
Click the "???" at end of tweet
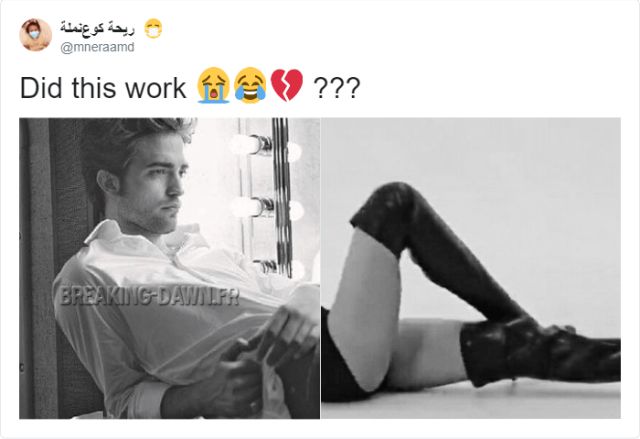pos(336,87)
